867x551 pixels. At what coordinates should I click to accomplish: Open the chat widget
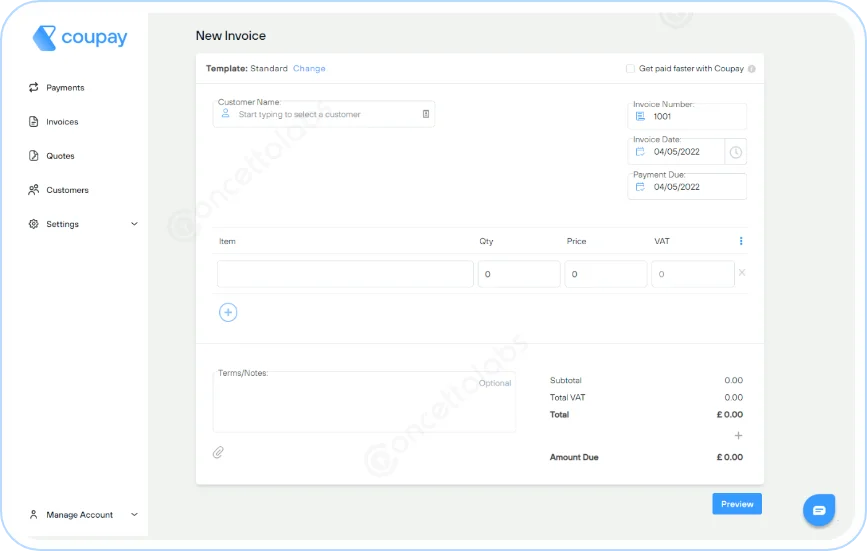click(819, 510)
